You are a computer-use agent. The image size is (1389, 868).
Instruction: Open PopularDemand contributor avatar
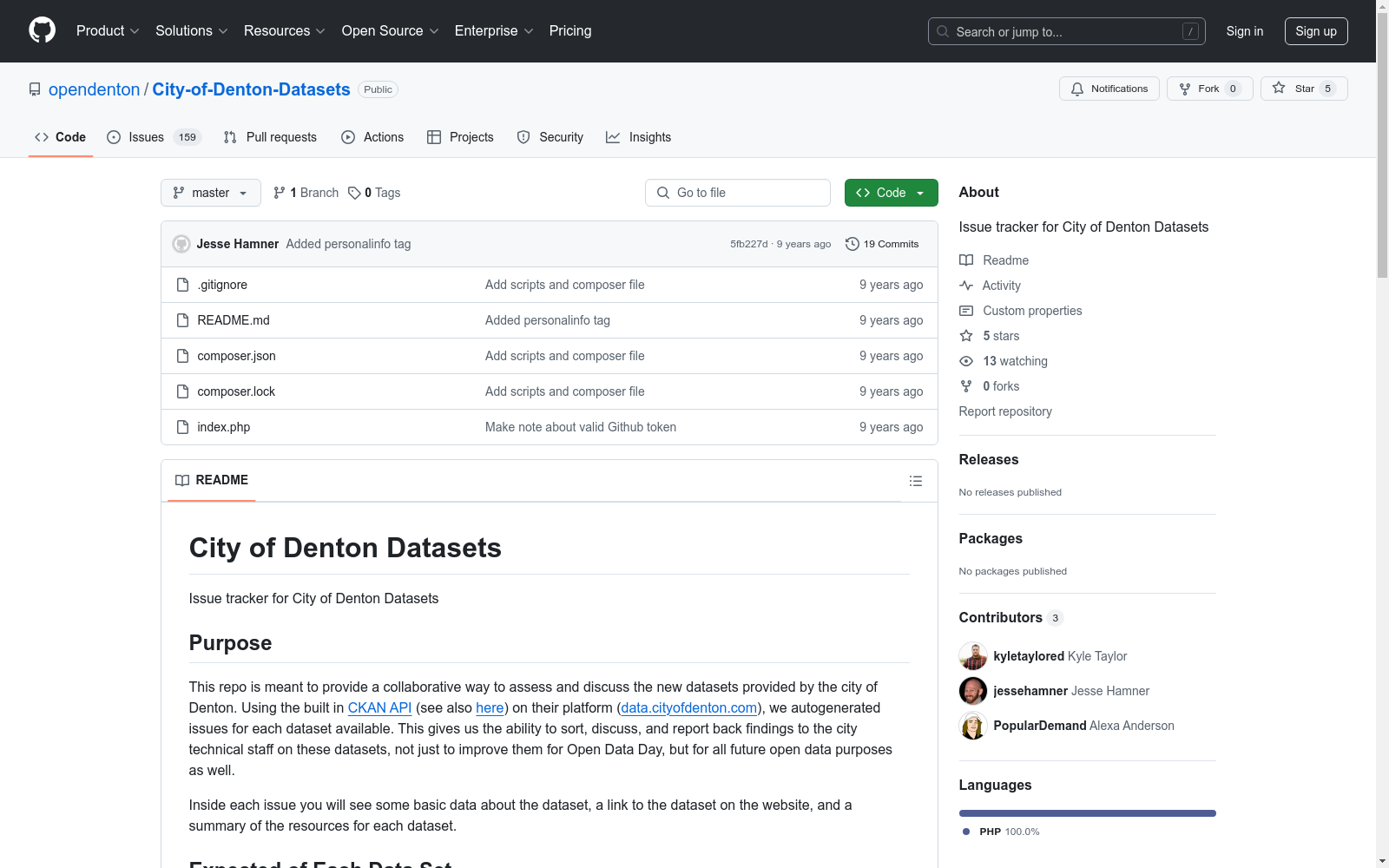[x=973, y=726]
